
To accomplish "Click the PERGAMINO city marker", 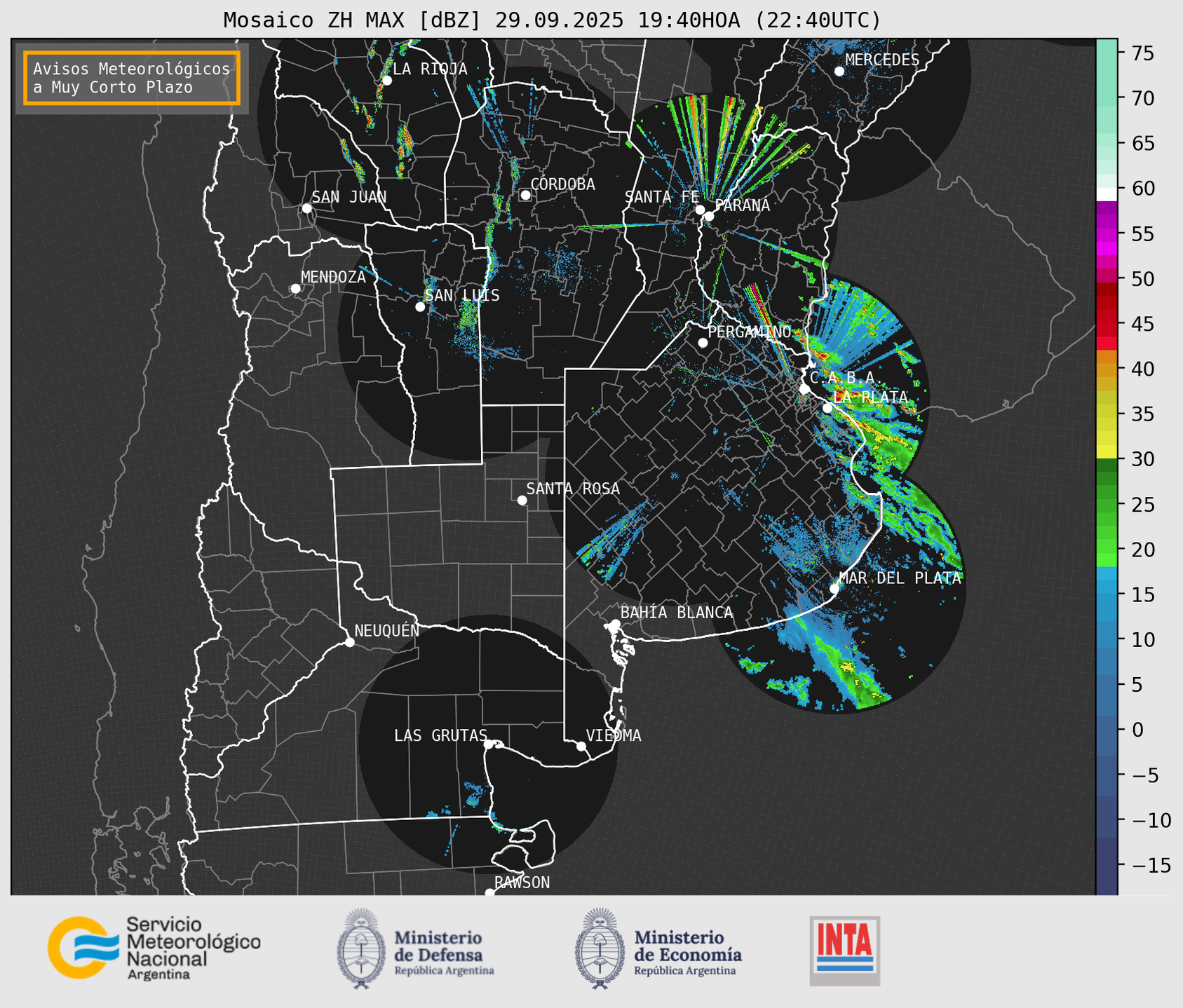I will click(x=703, y=343).
